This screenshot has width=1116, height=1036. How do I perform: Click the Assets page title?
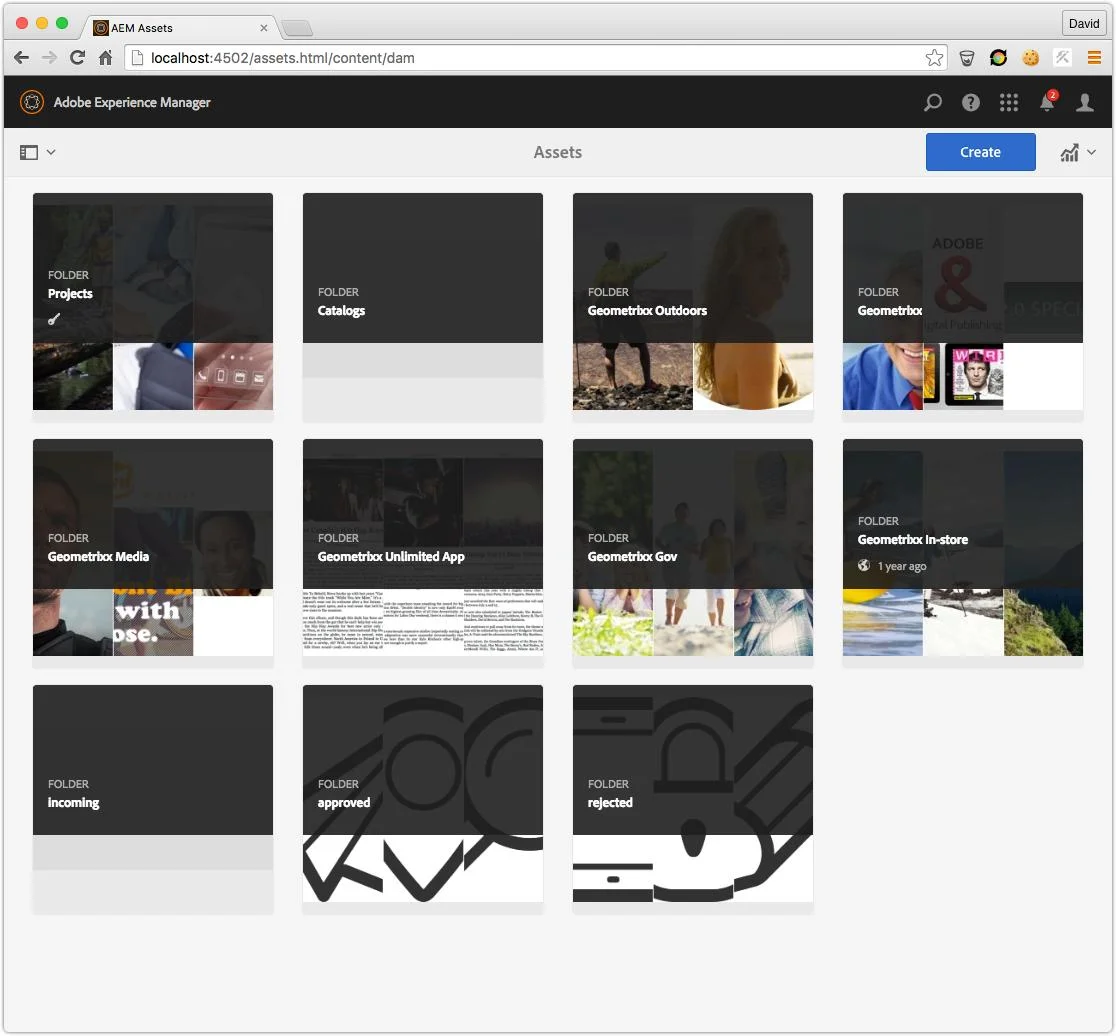558,152
